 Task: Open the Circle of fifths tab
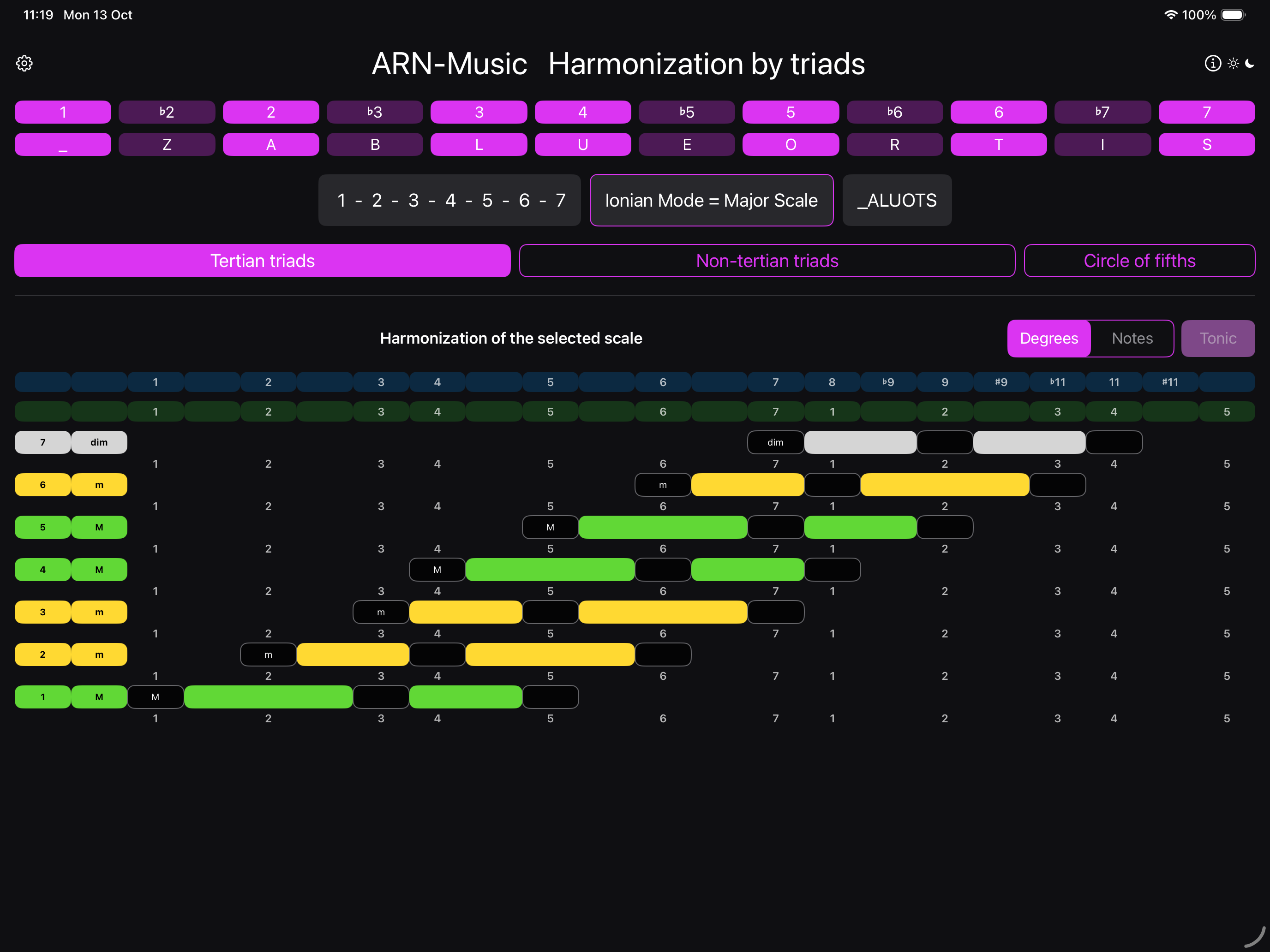[1139, 261]
